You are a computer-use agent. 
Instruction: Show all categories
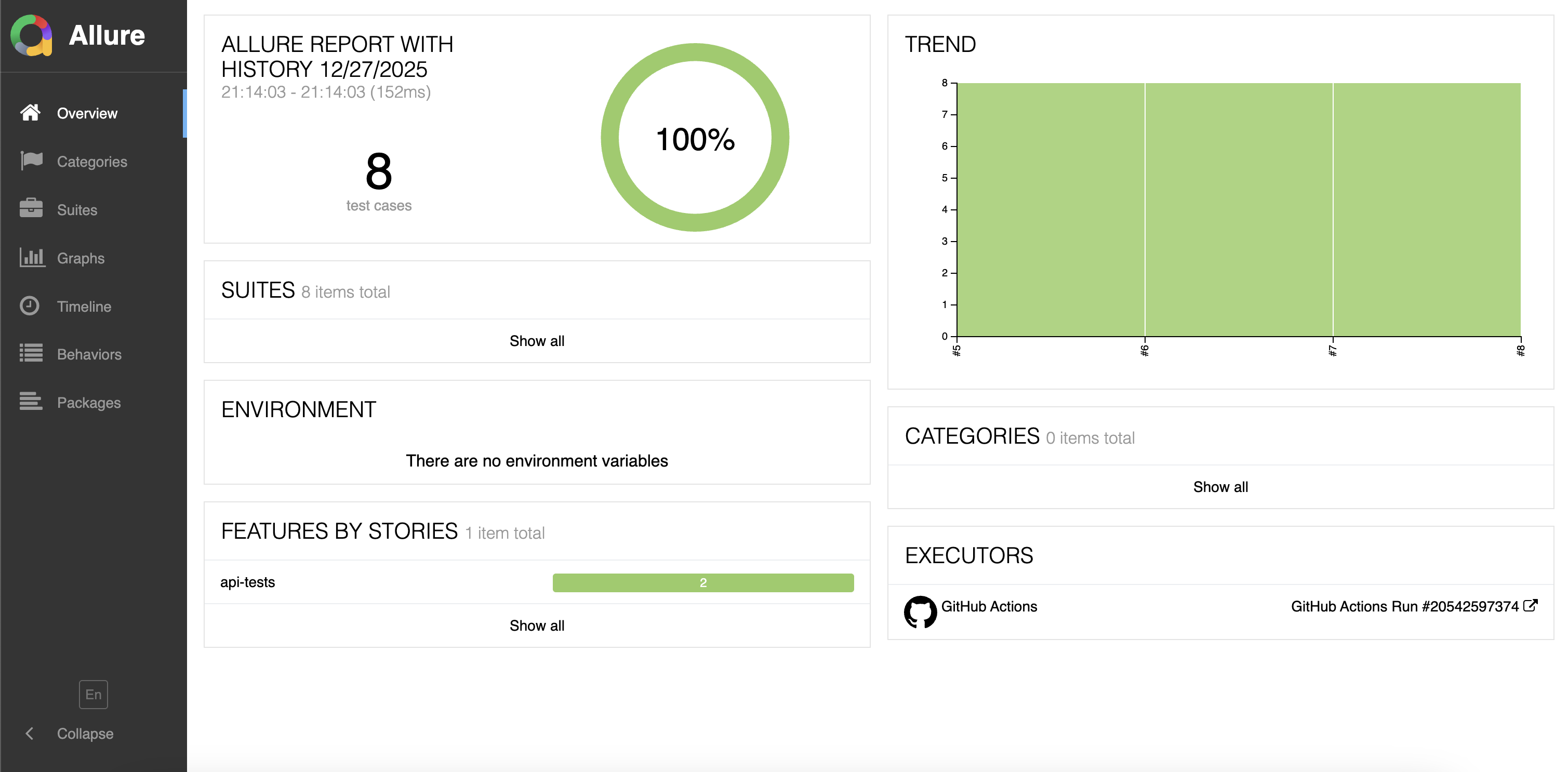pyautogui.click(x=1220, y=487)
